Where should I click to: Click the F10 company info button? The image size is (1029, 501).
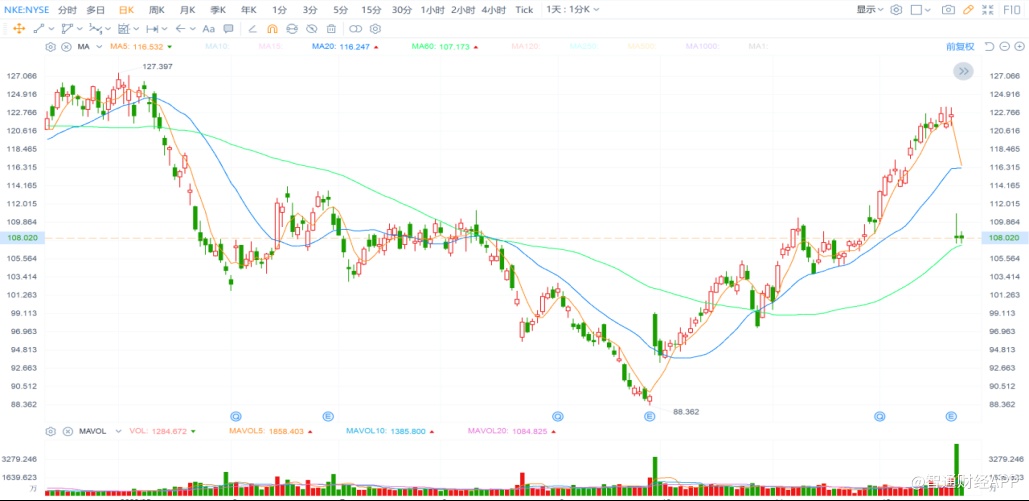click(x=1011, y=10)
